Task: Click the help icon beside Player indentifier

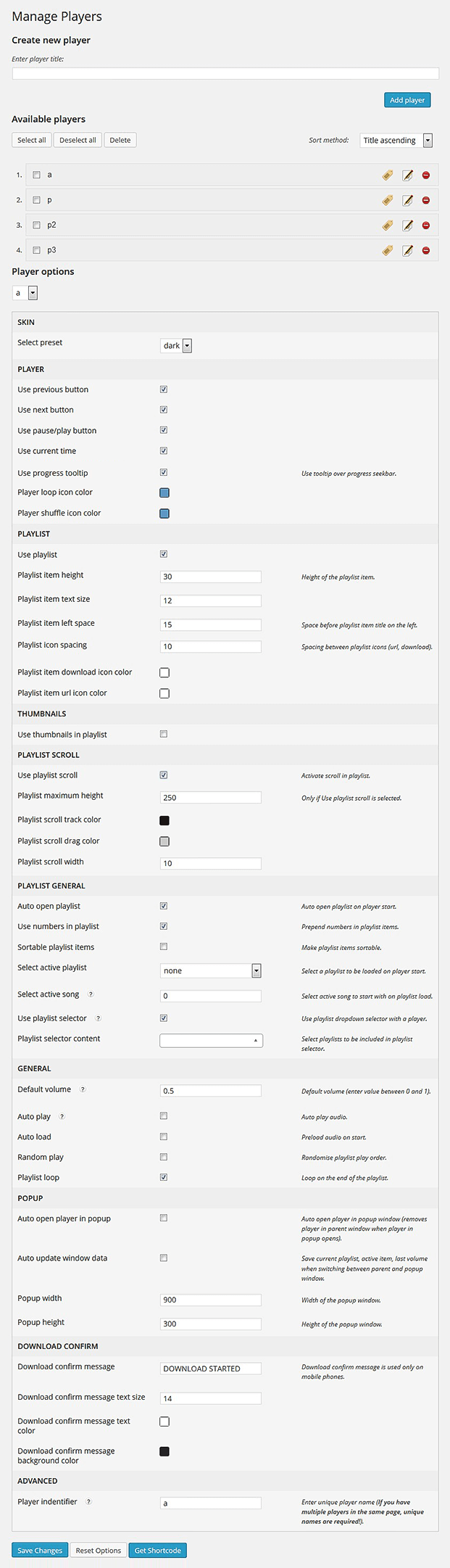Action: click(89, 1502)
